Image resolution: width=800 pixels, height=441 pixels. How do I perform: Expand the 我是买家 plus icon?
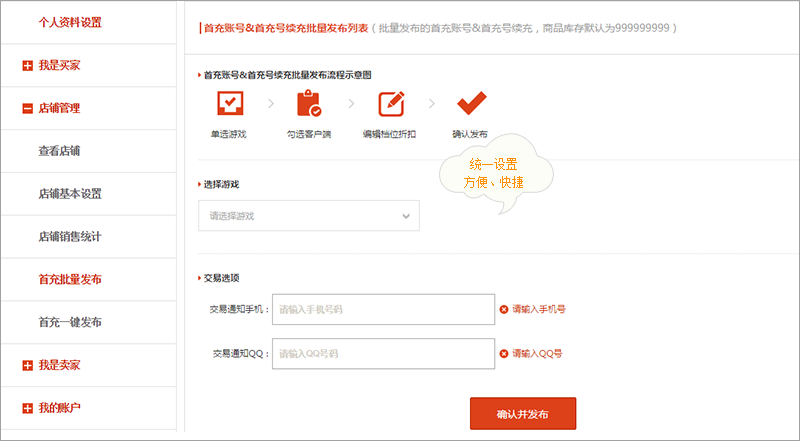[x=28, y=66]
